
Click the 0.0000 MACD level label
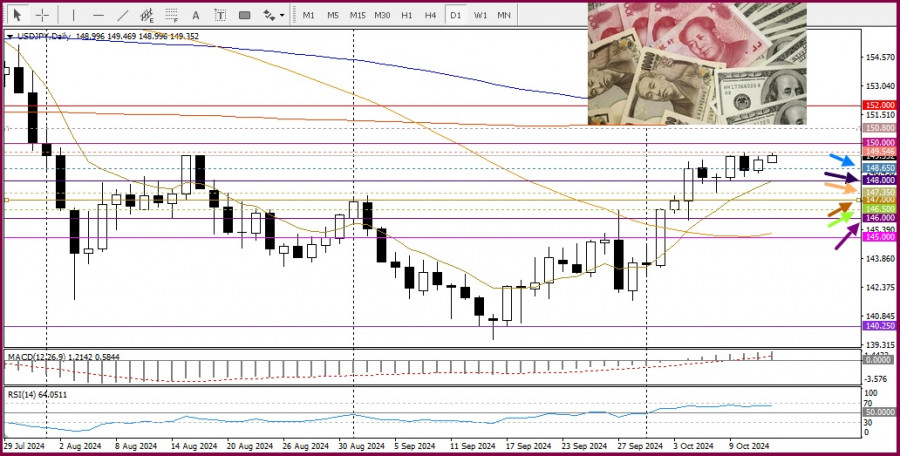(x=879, y=359)
